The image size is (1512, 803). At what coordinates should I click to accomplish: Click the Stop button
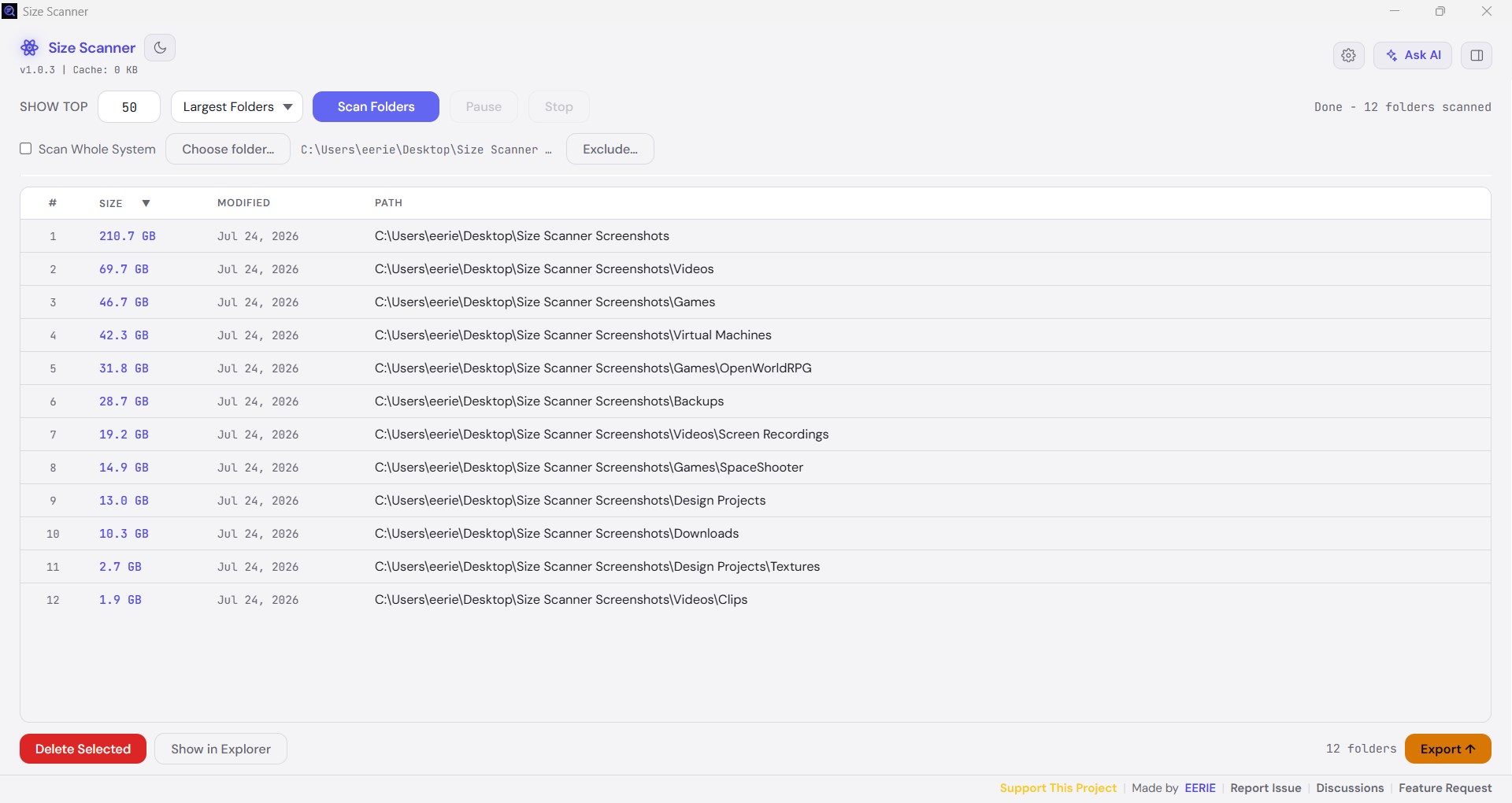558,107
